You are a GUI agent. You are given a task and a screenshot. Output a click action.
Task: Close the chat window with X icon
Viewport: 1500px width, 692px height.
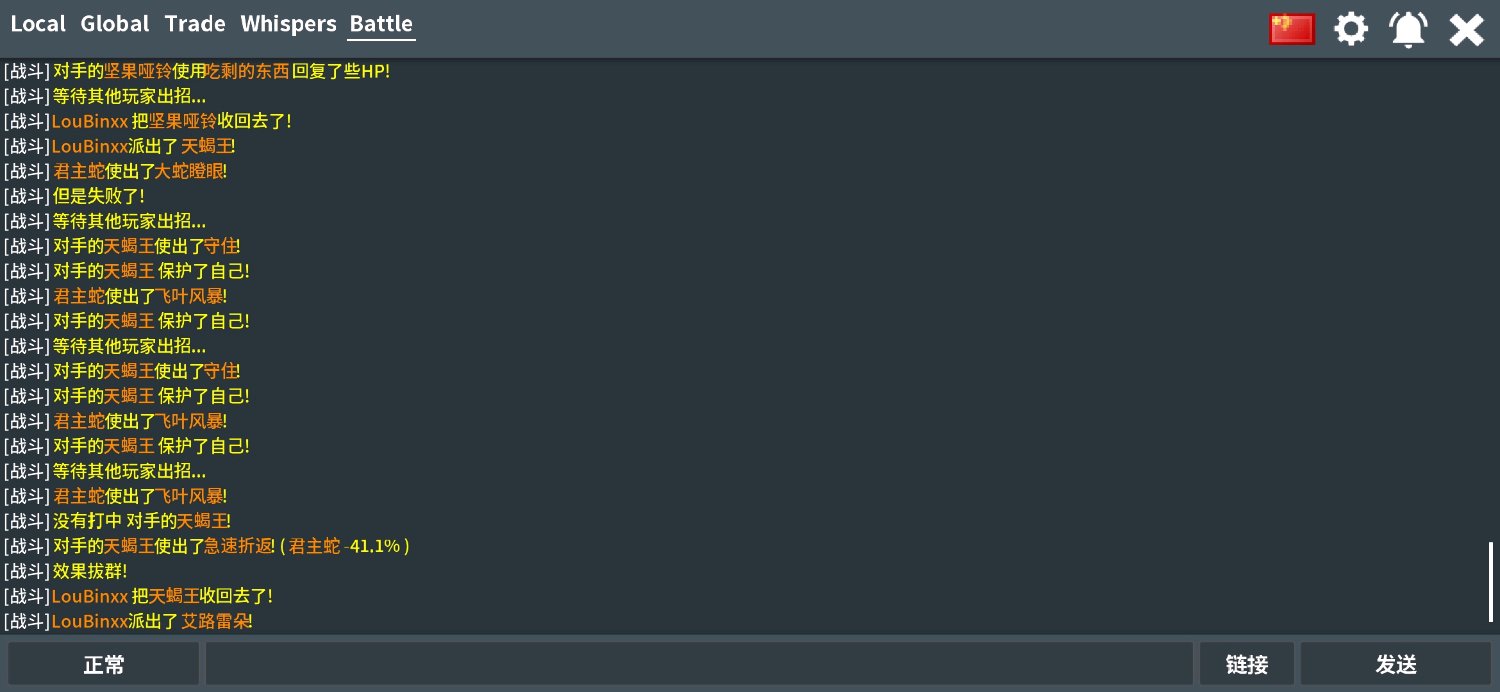click(1466, 30)
